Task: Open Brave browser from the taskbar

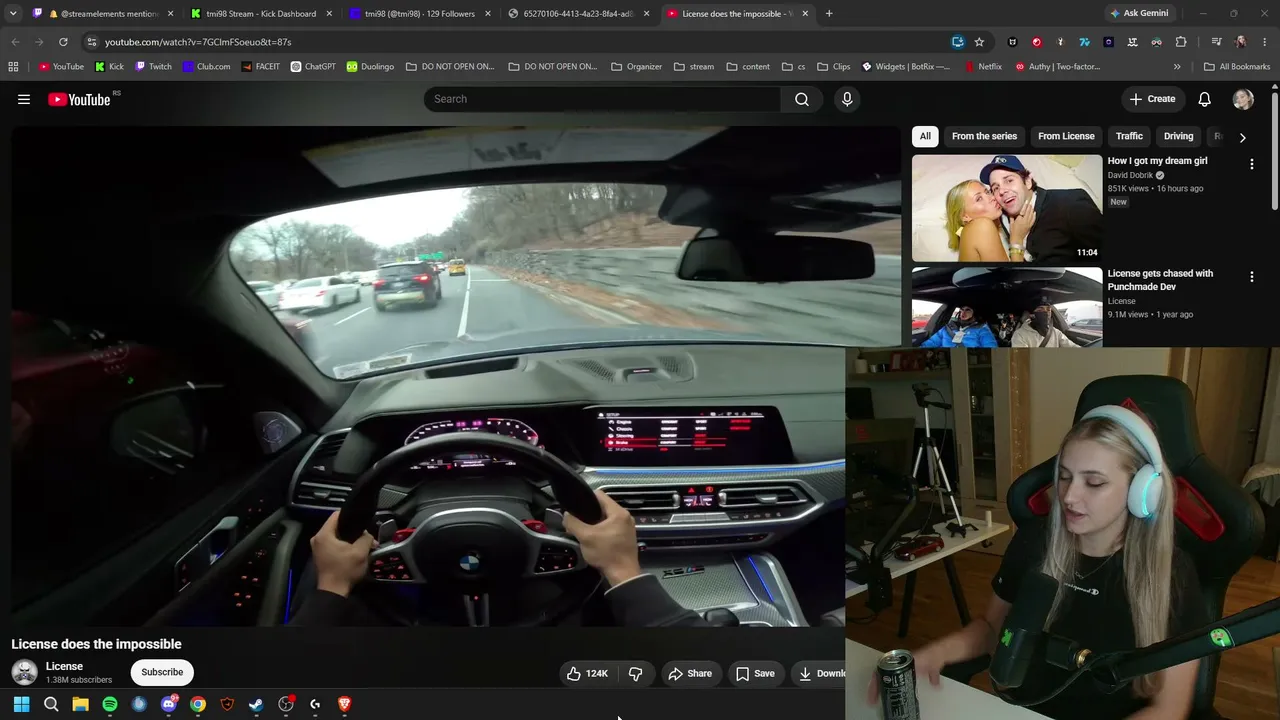Action: [x=345, y=704]
